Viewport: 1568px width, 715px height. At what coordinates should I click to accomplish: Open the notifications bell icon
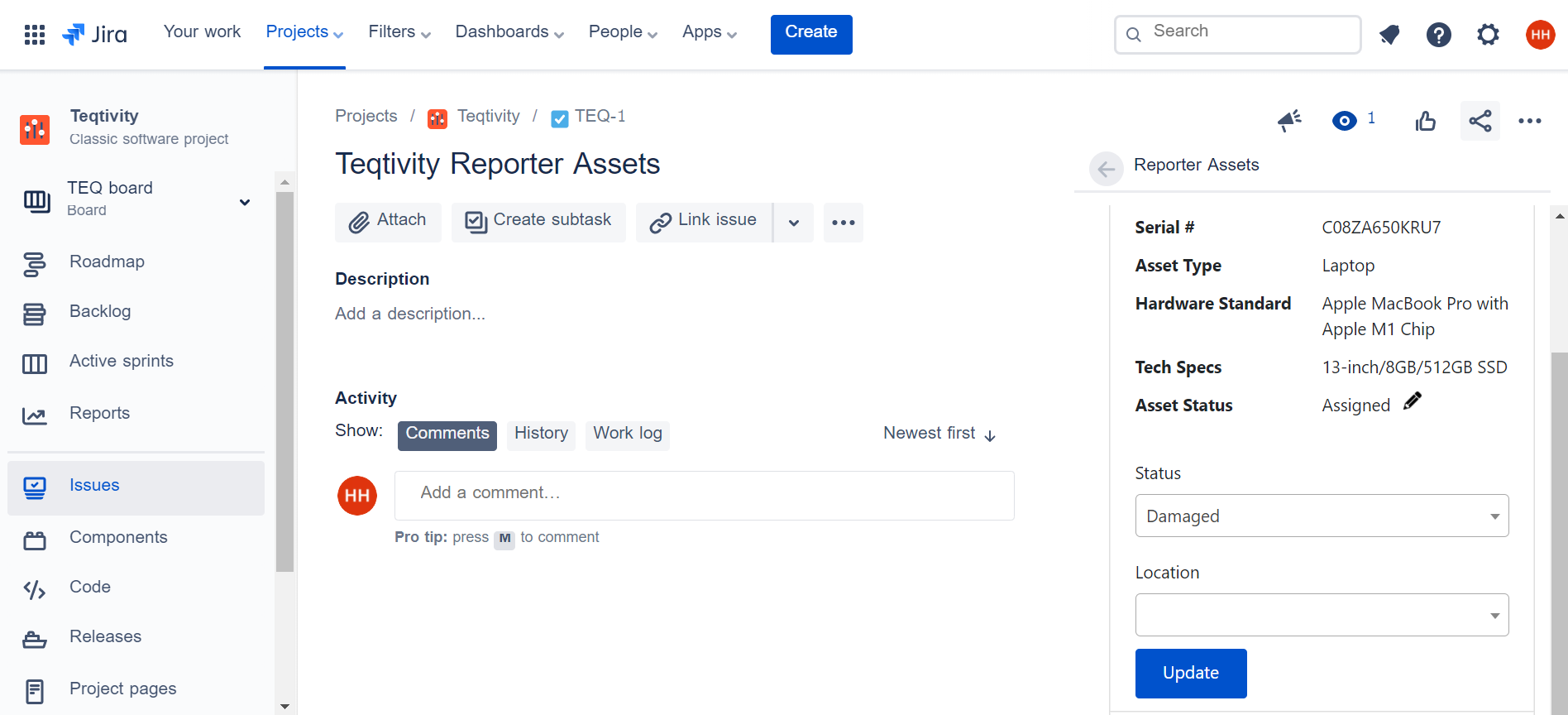pyautogui.click(x=1389, y=35)
